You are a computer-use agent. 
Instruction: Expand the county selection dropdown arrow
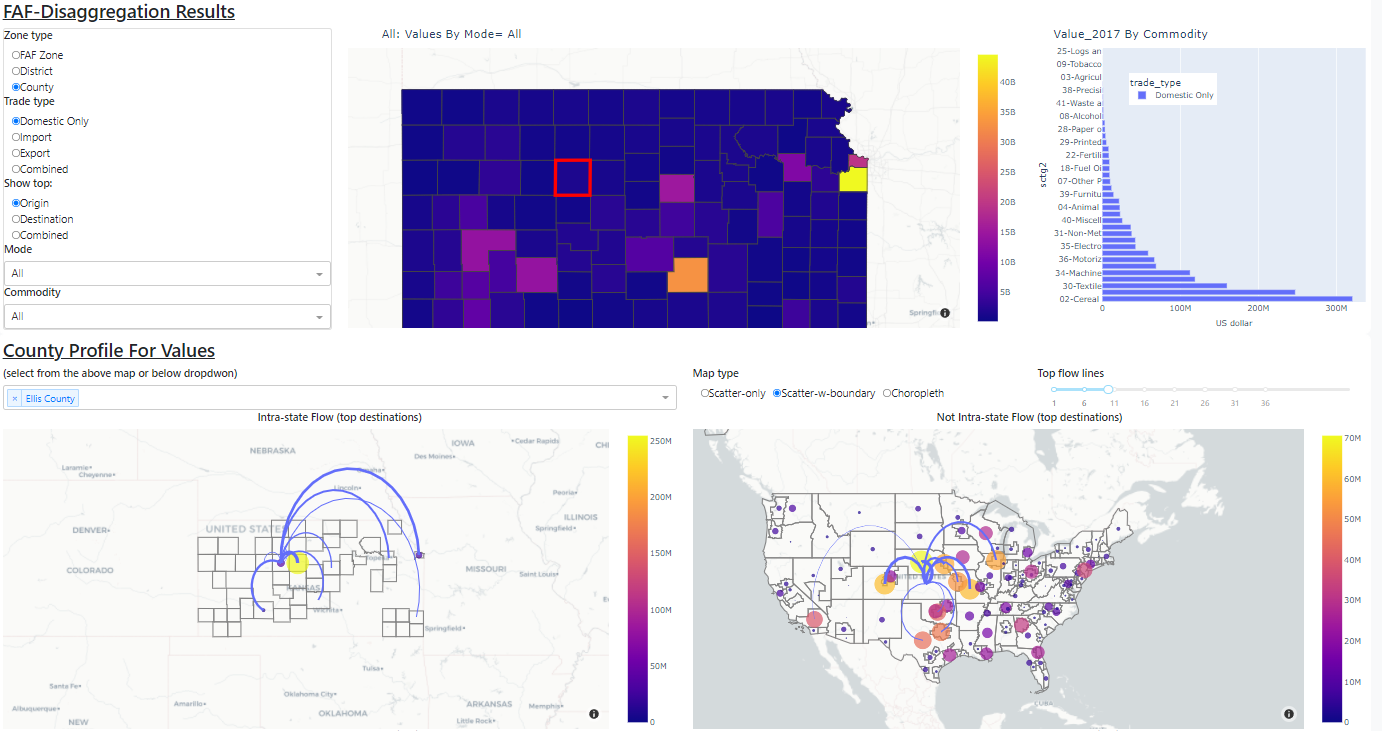pyautogui.click(x=666, y=399)
